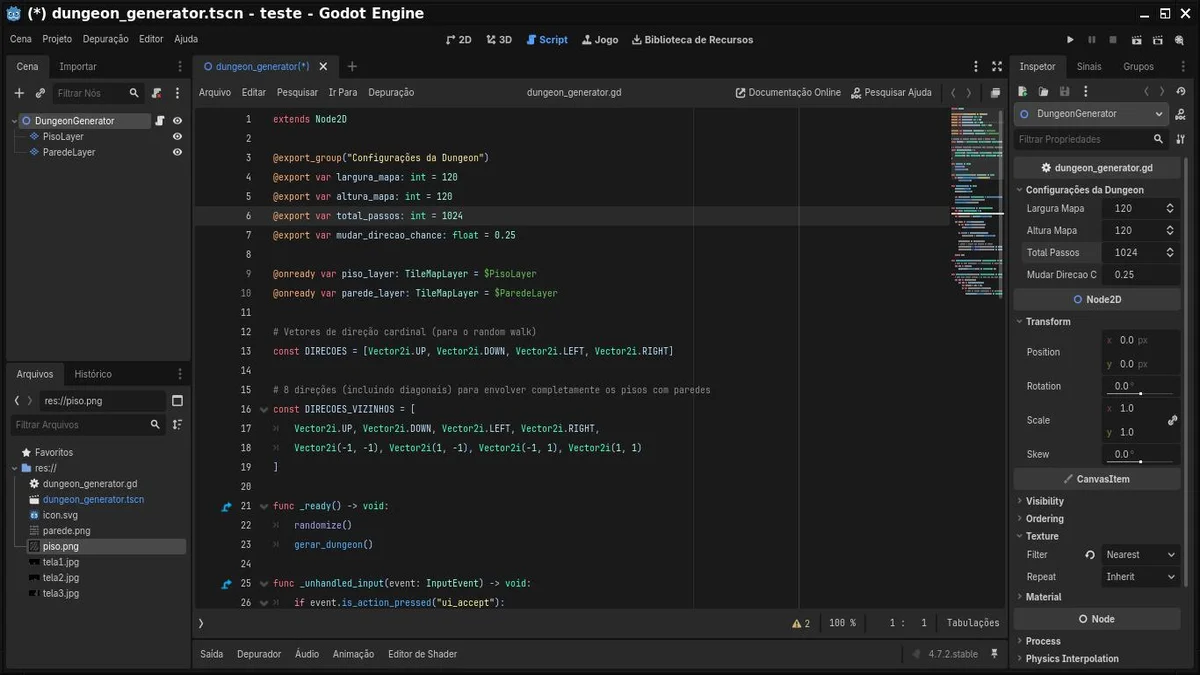Click the Filtrar Propriedades search field

[1091, 140]
